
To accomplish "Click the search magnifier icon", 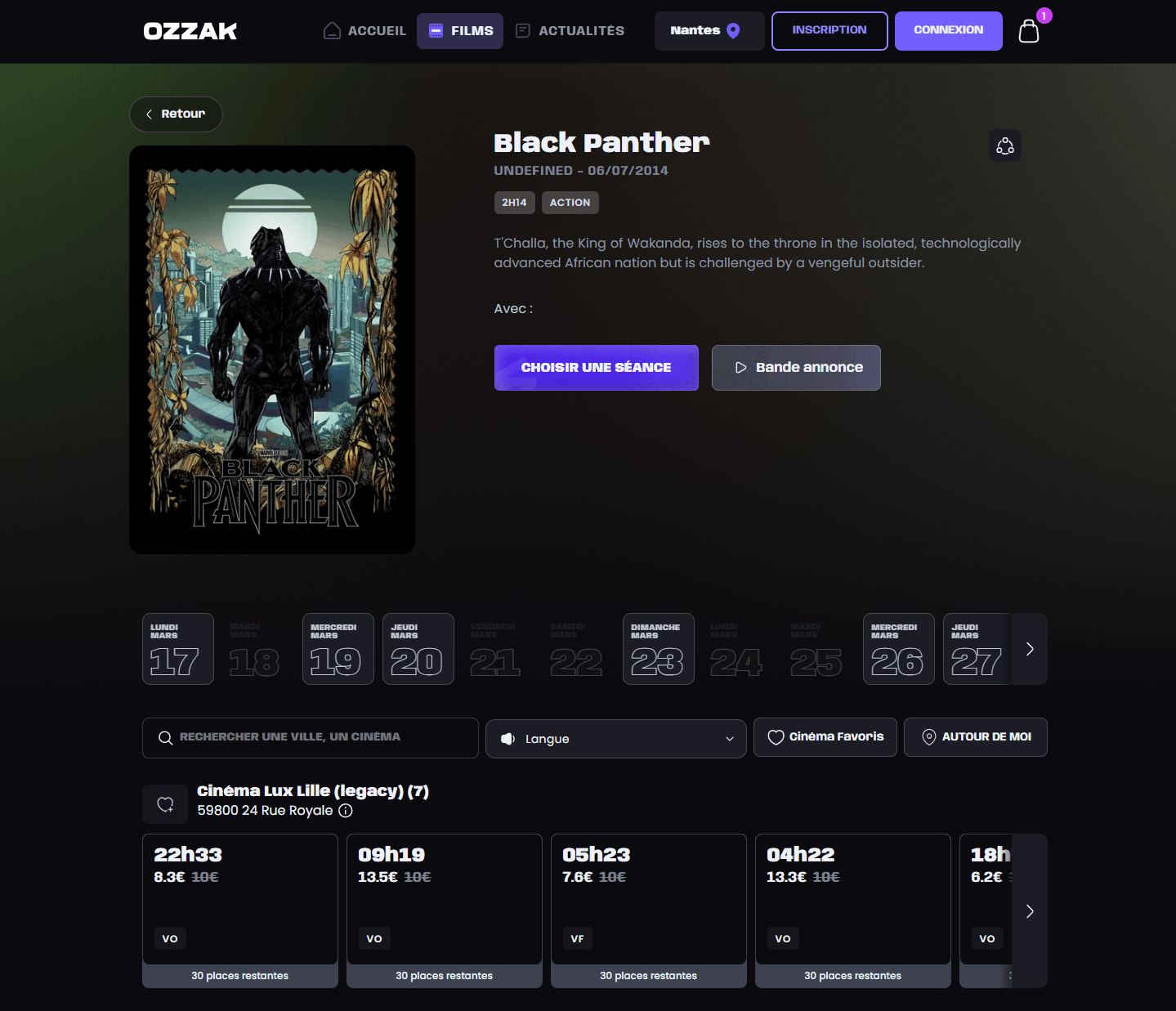I will point(165,738).
